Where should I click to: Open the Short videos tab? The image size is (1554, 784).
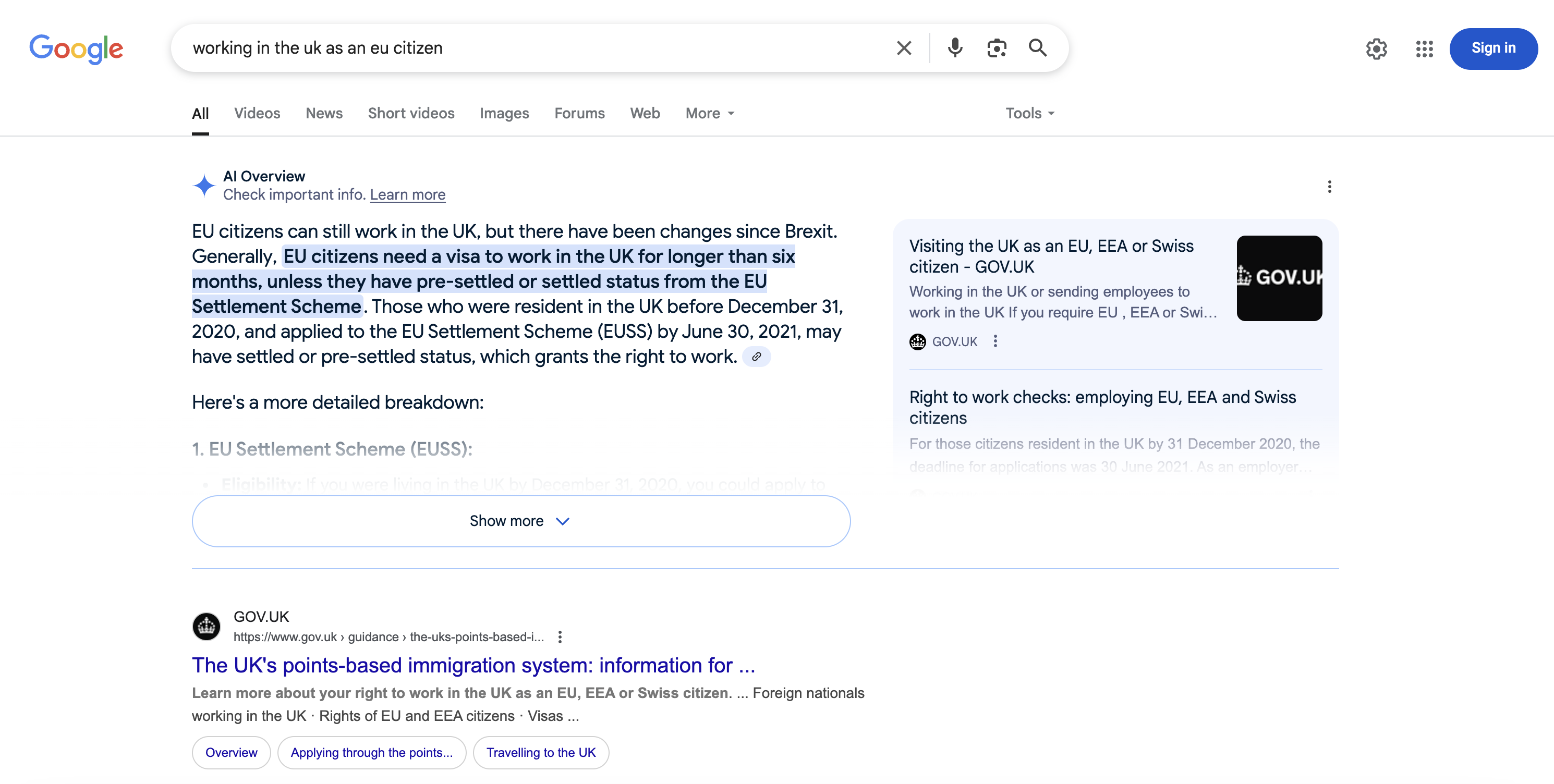[411, 114]
